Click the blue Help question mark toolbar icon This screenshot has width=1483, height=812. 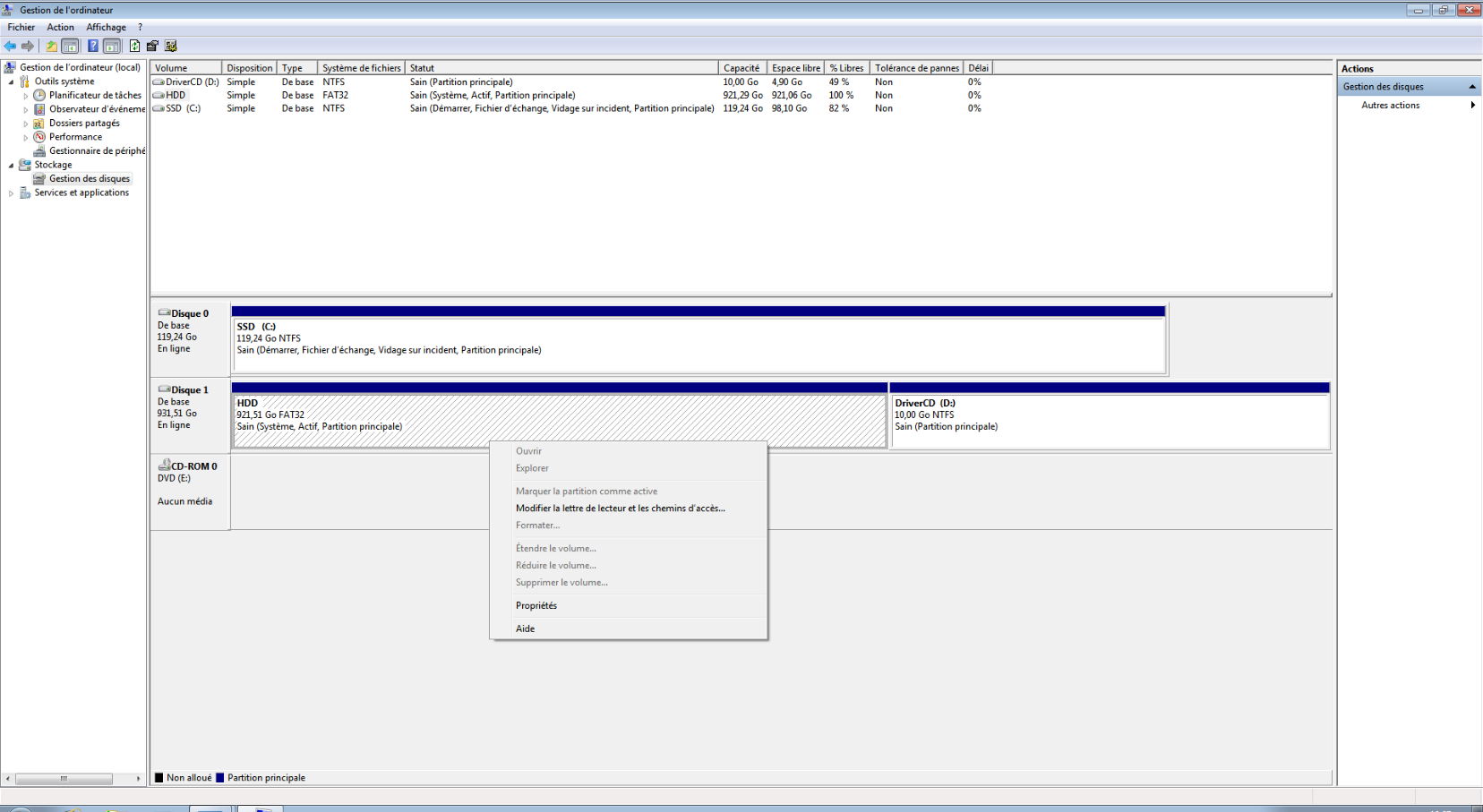92,46
